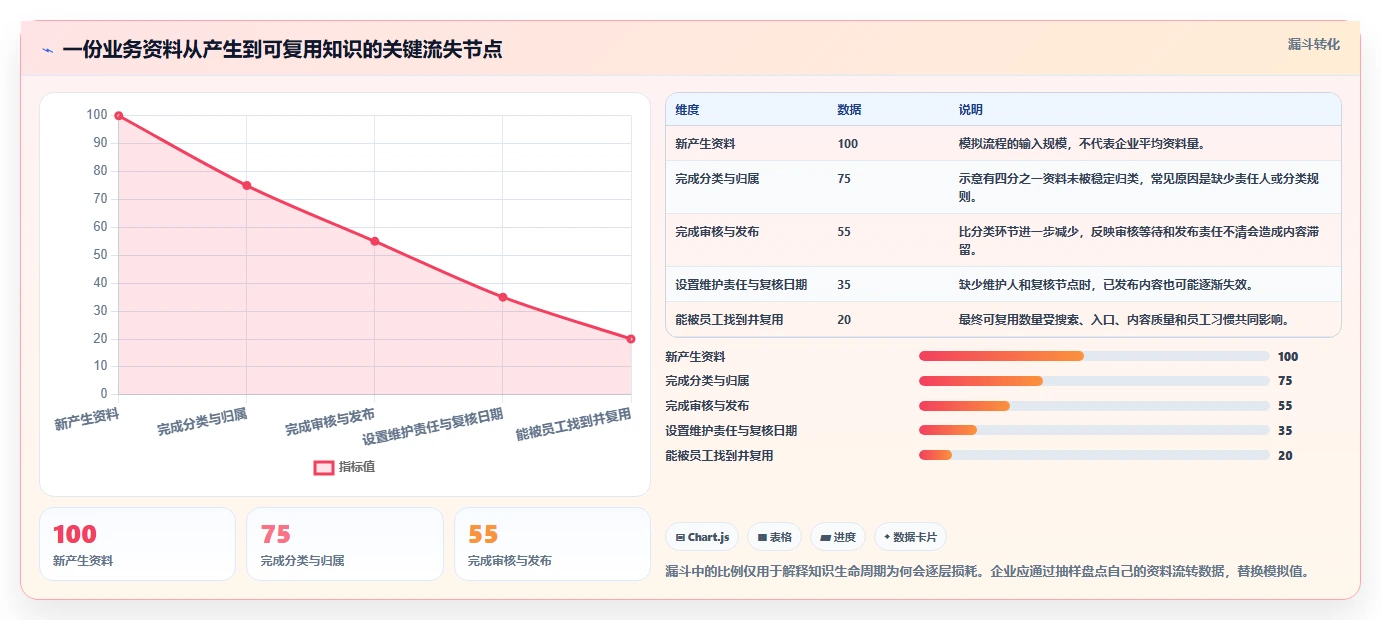Click the table value 35

(x=844, y=285)
